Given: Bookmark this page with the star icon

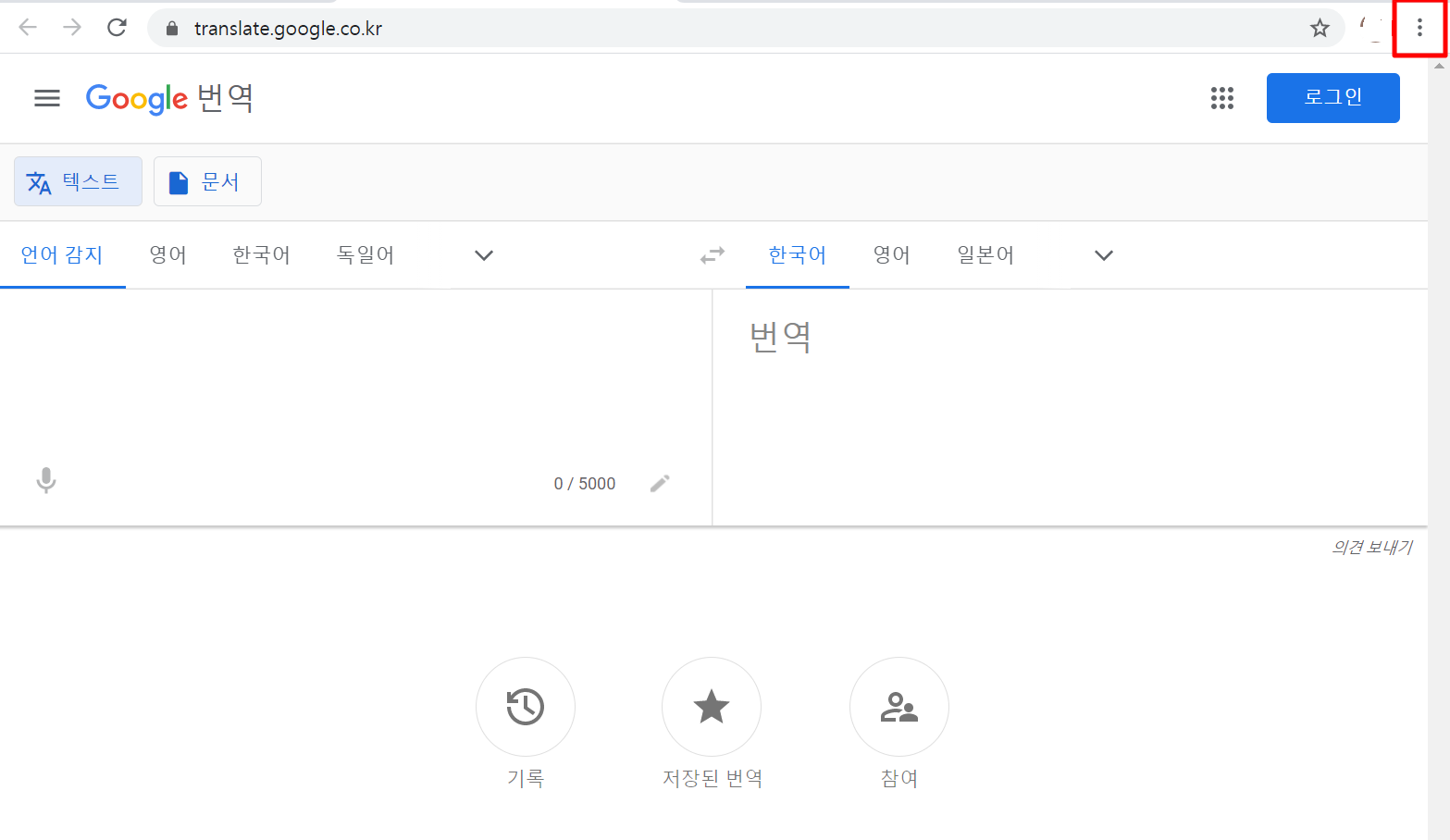Looking at the screenshot, I should tap(1320, 29).
